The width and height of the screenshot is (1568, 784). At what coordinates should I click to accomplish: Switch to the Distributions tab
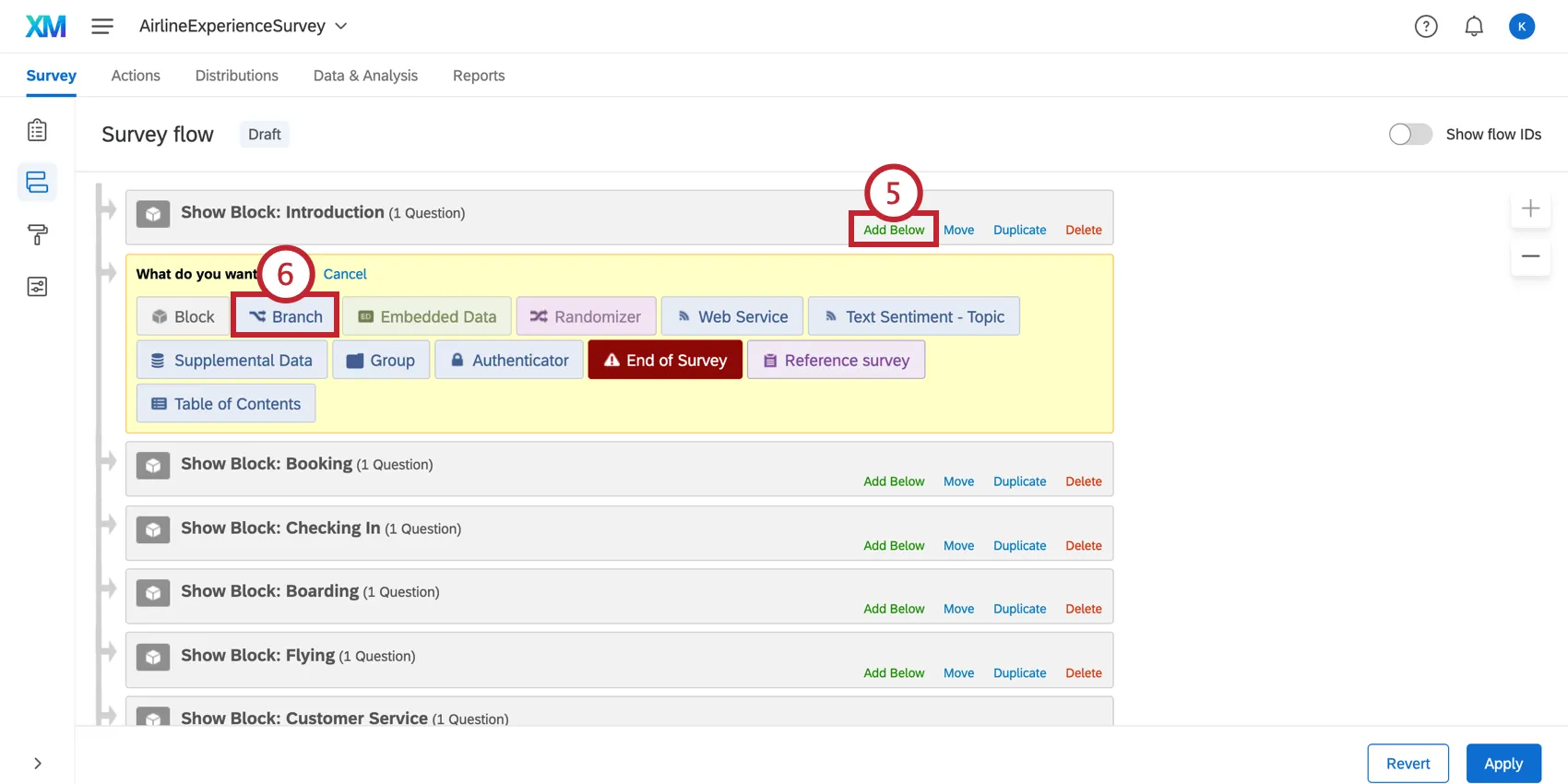coord(236,76)
